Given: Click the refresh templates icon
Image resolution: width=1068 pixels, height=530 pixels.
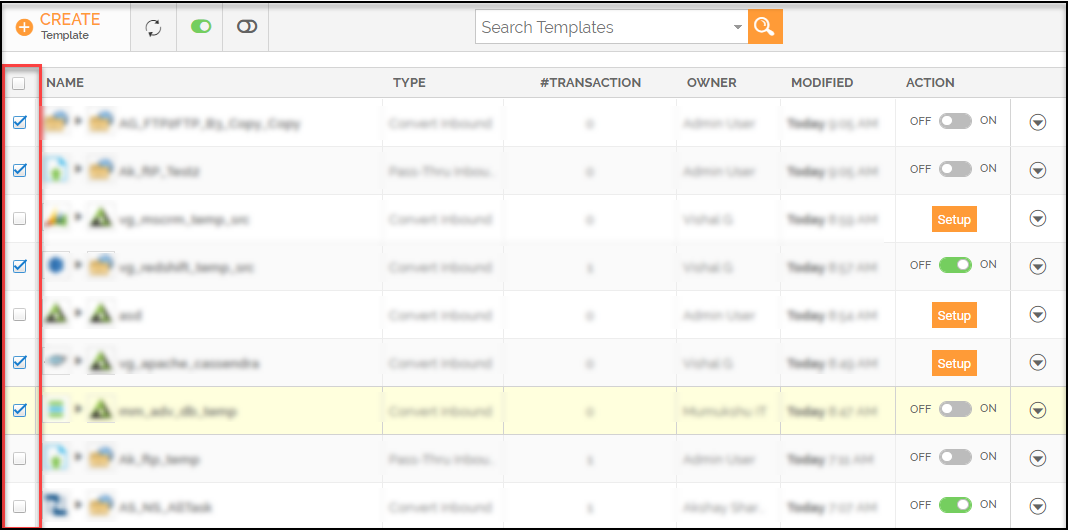Looking at the screenshot, I should pos(154,28).
